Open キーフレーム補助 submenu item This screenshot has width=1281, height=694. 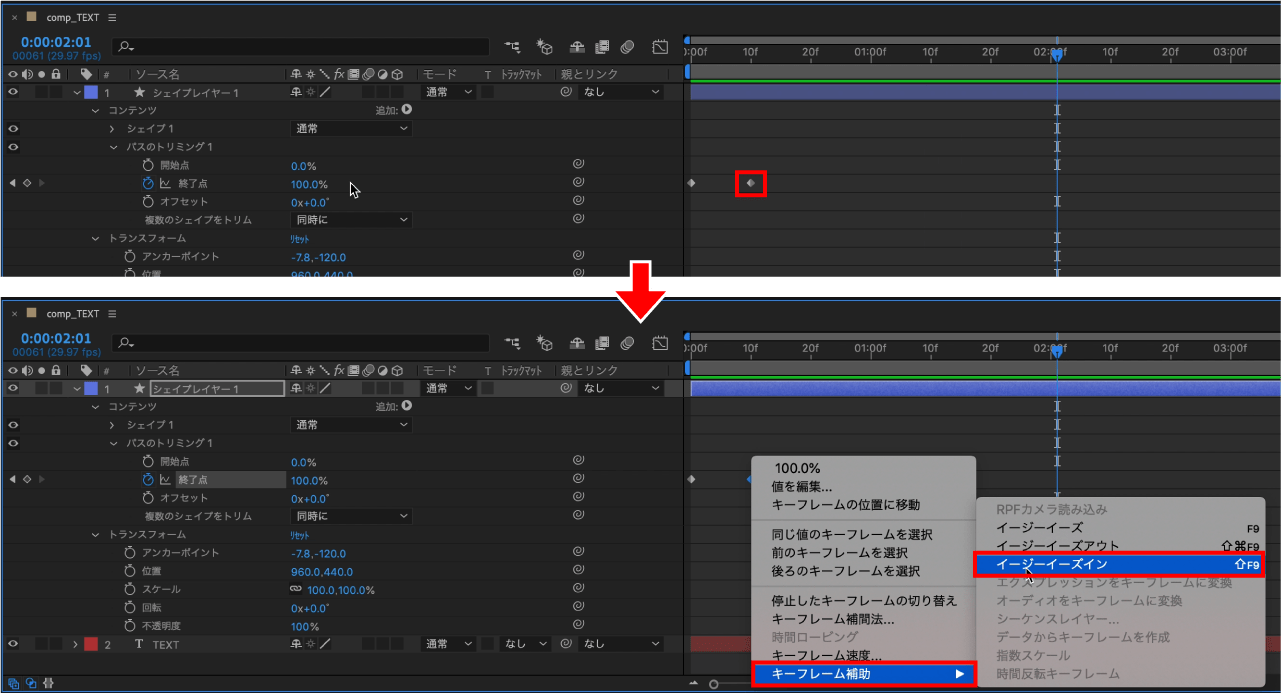click(x=862, y=674)
